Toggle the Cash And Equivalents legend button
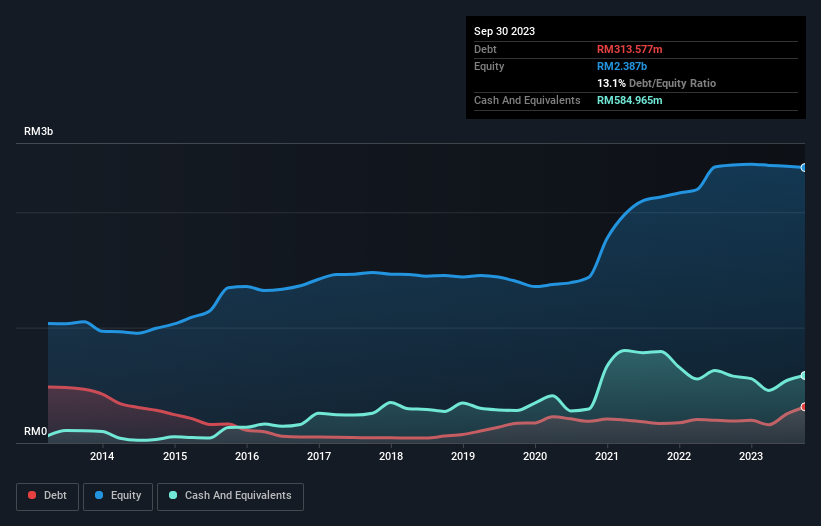The width and height of the screenshot is (821, 526). pos(230,496)
